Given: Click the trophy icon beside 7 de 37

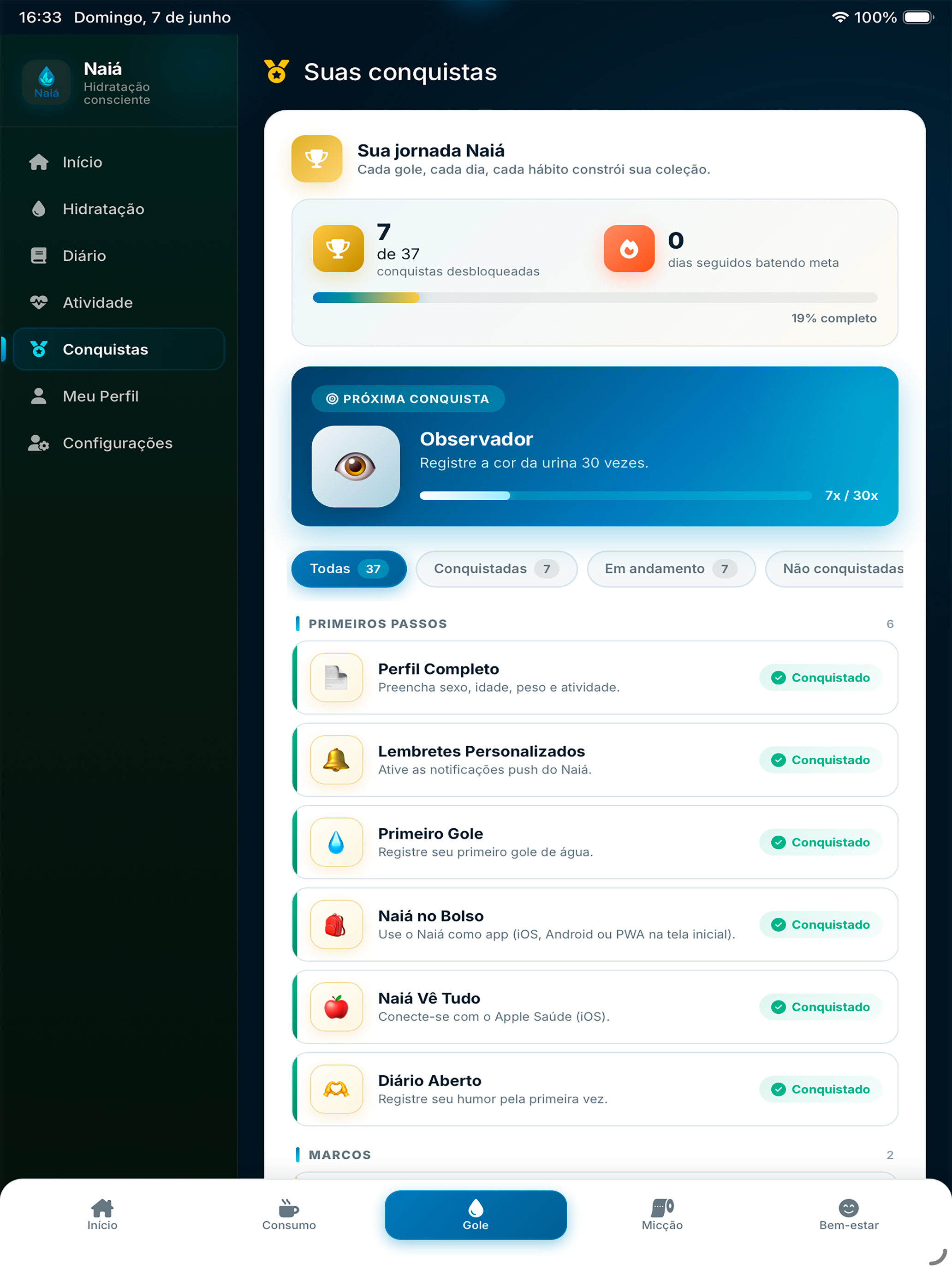Looking at the screenshot, I should pos(338,249).
